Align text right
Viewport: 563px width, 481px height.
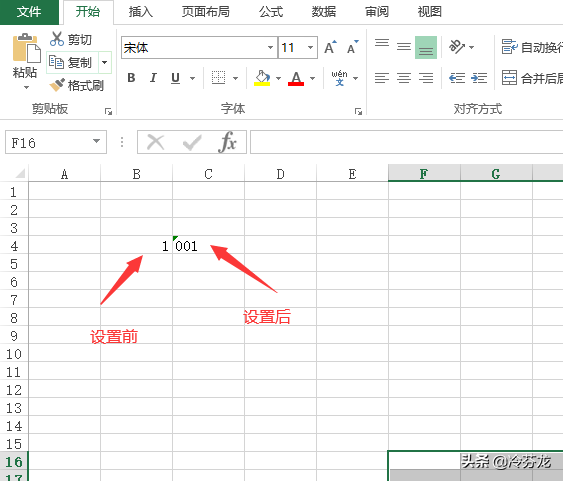pyautogui.click(x=426, y=78)
